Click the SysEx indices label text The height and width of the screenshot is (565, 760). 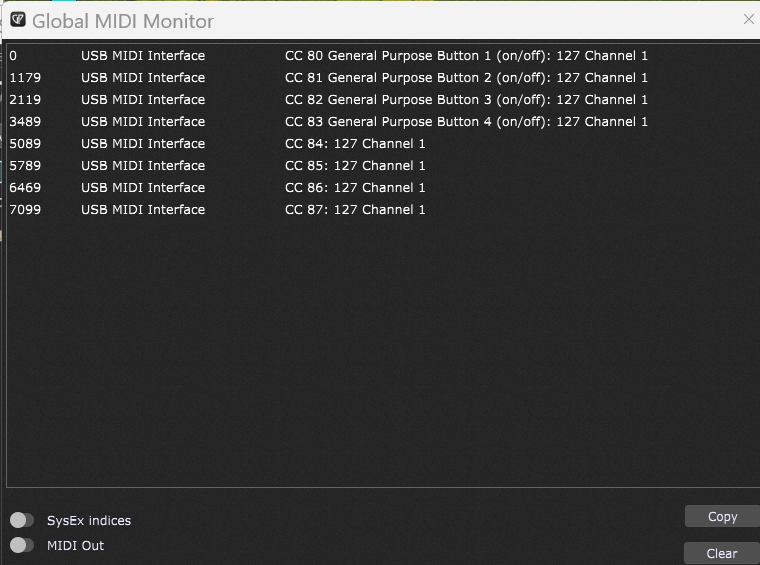click(89, 521)
